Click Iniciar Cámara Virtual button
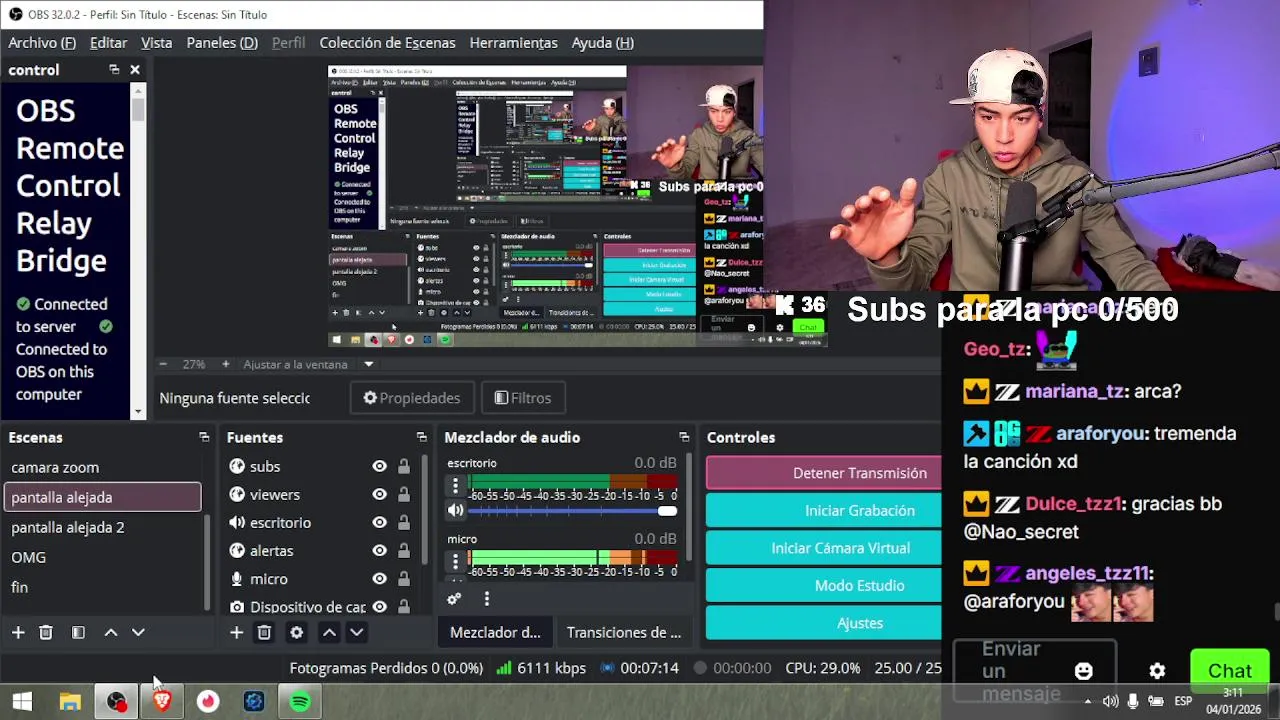Image resolution: width=1280 pixels, height=720 pixels. click(824, 548)
